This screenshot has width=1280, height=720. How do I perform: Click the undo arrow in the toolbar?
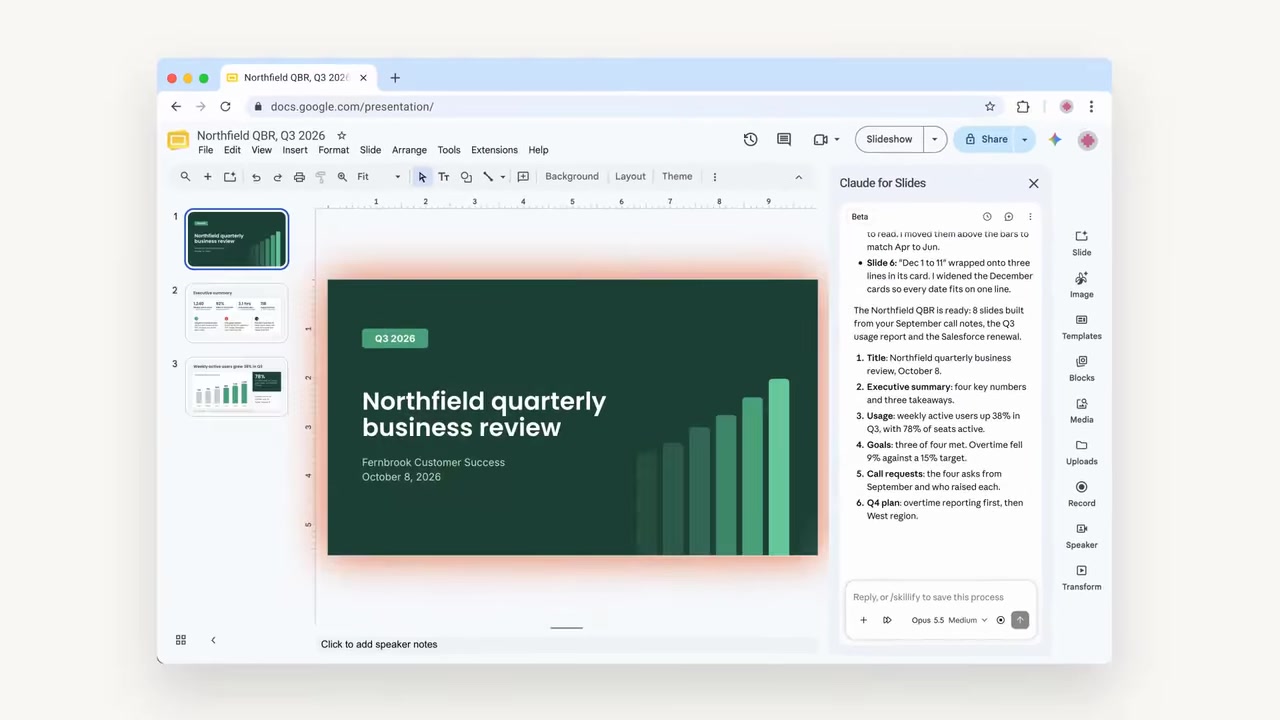(256, 177)
